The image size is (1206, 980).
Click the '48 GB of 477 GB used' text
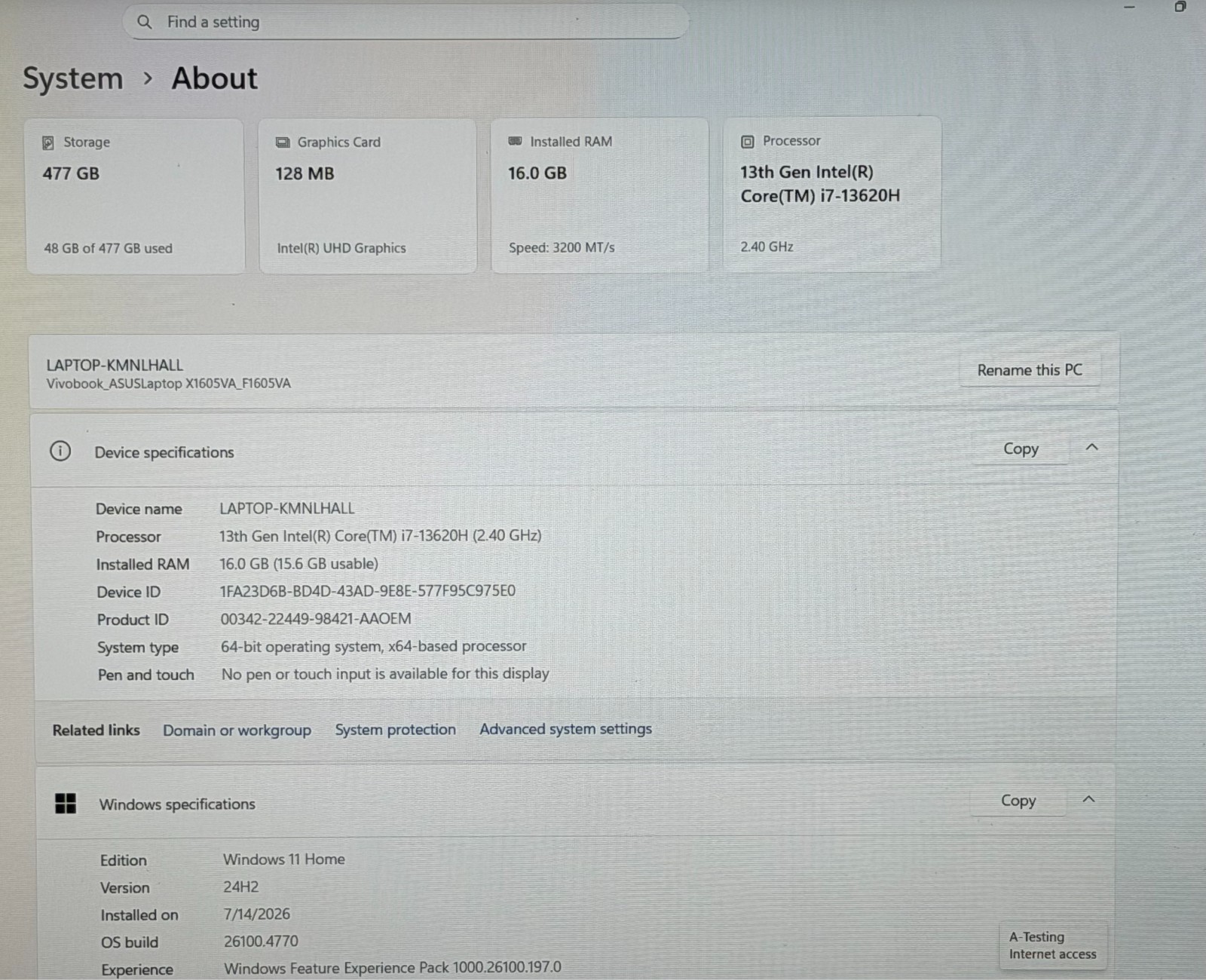(x=108, y=249)
